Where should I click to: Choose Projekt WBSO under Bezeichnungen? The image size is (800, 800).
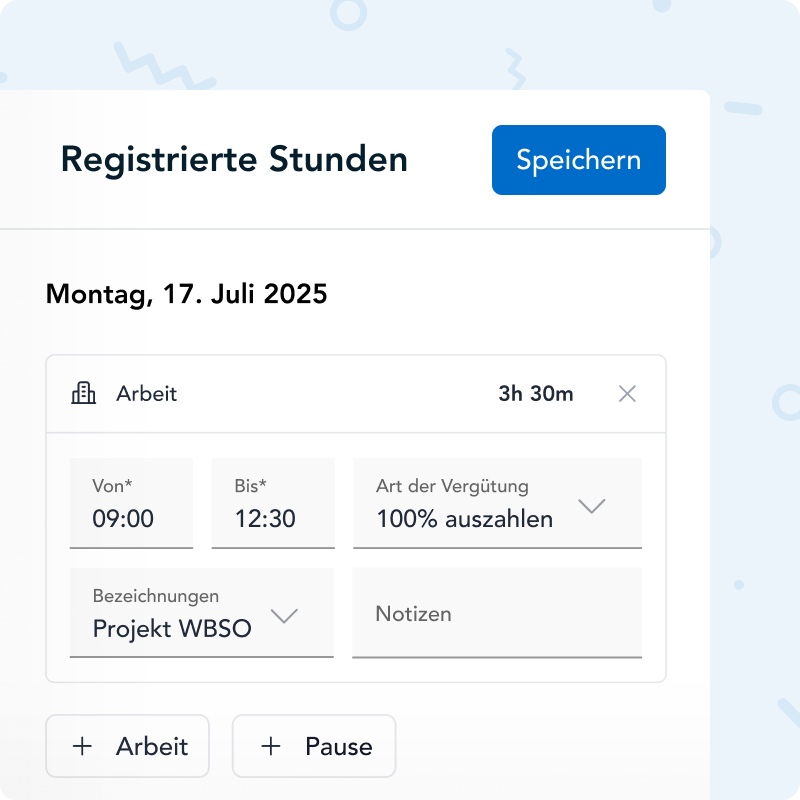pos(172,629)
